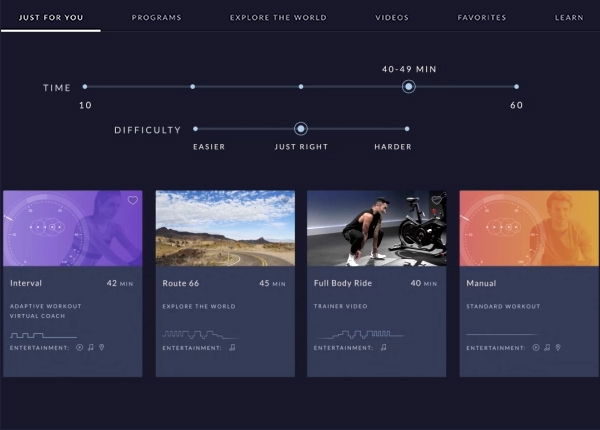Click video play icon on Interval card
The image size is (600, 430).
(78, 348)
